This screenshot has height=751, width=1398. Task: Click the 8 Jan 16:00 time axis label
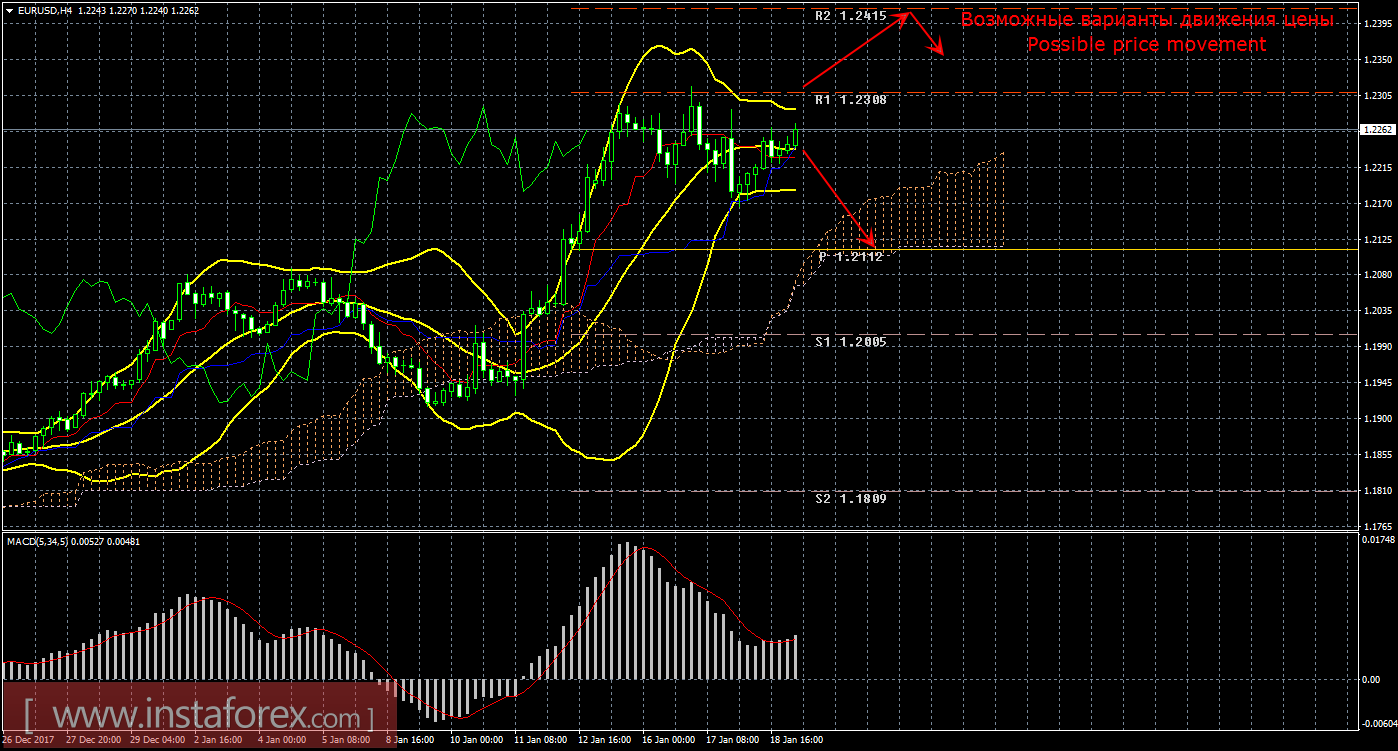pos(409,741)
